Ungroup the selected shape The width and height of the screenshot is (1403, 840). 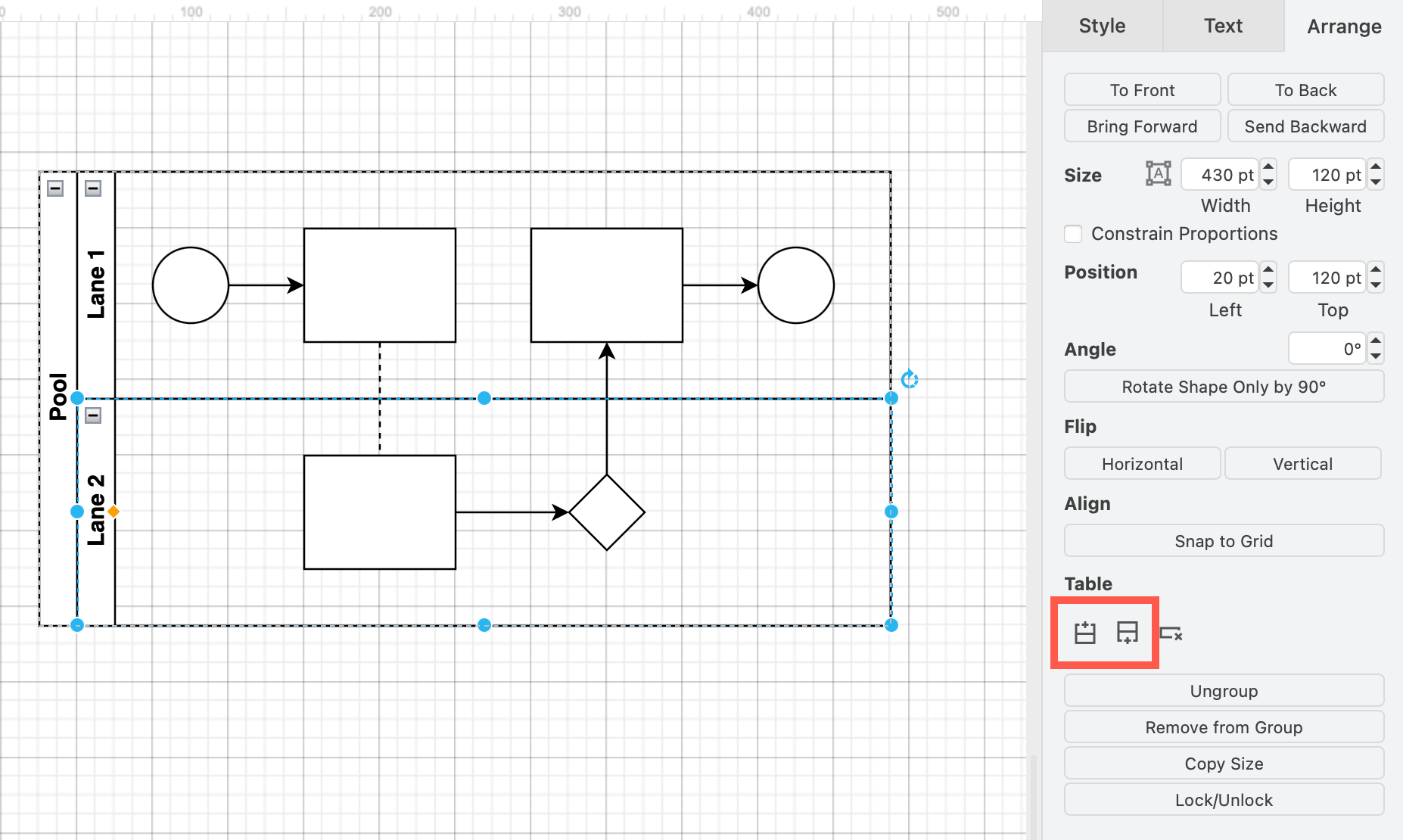tap(1223, 690)
